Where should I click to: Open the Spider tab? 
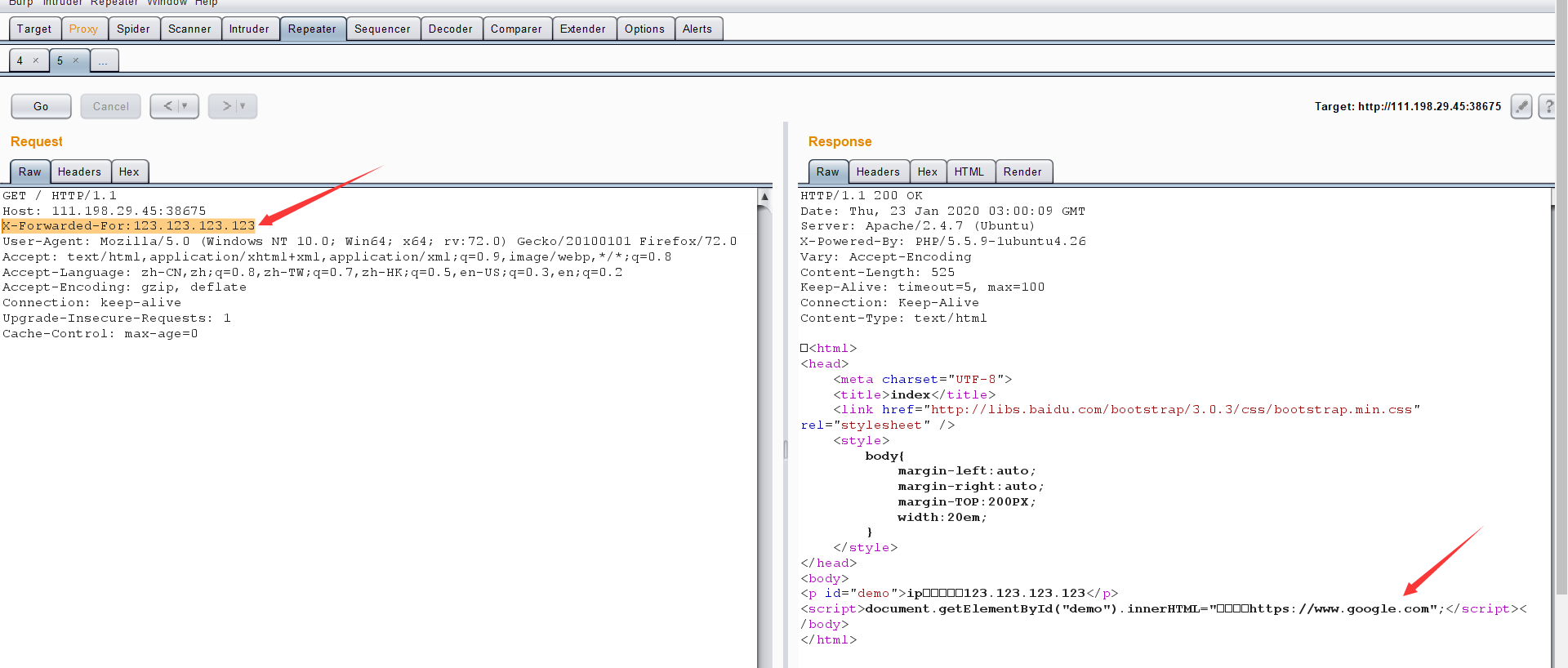coord(133,29)
